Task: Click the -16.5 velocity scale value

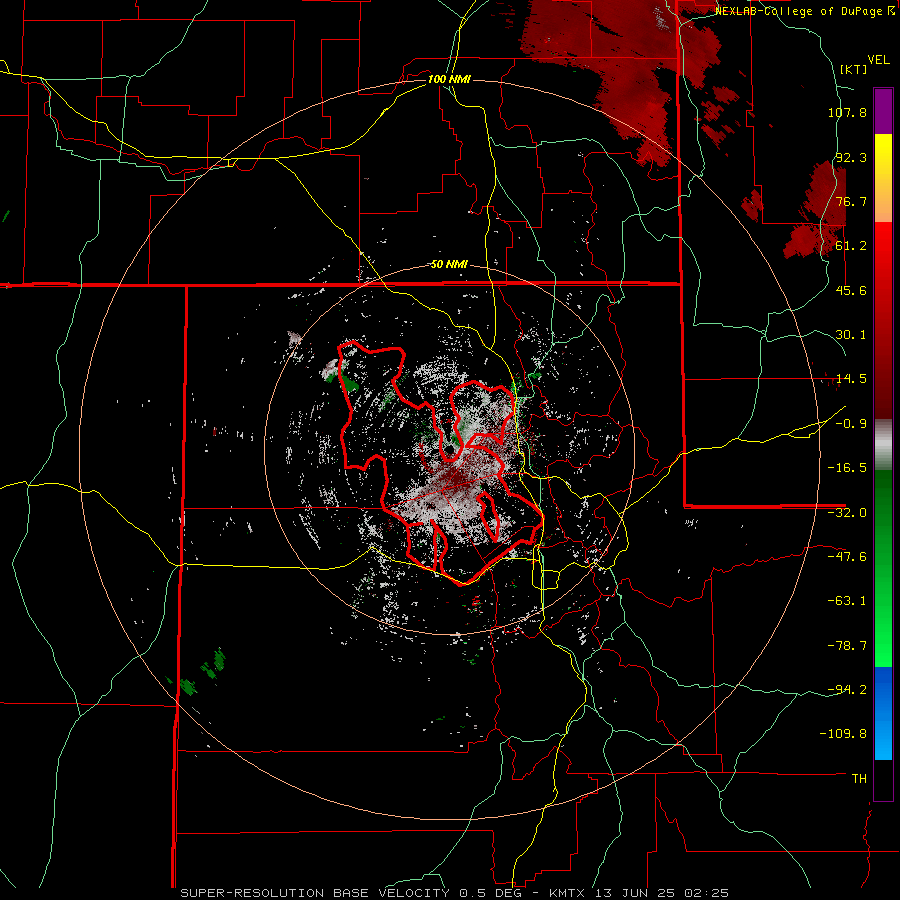Action: pos(847,468)
